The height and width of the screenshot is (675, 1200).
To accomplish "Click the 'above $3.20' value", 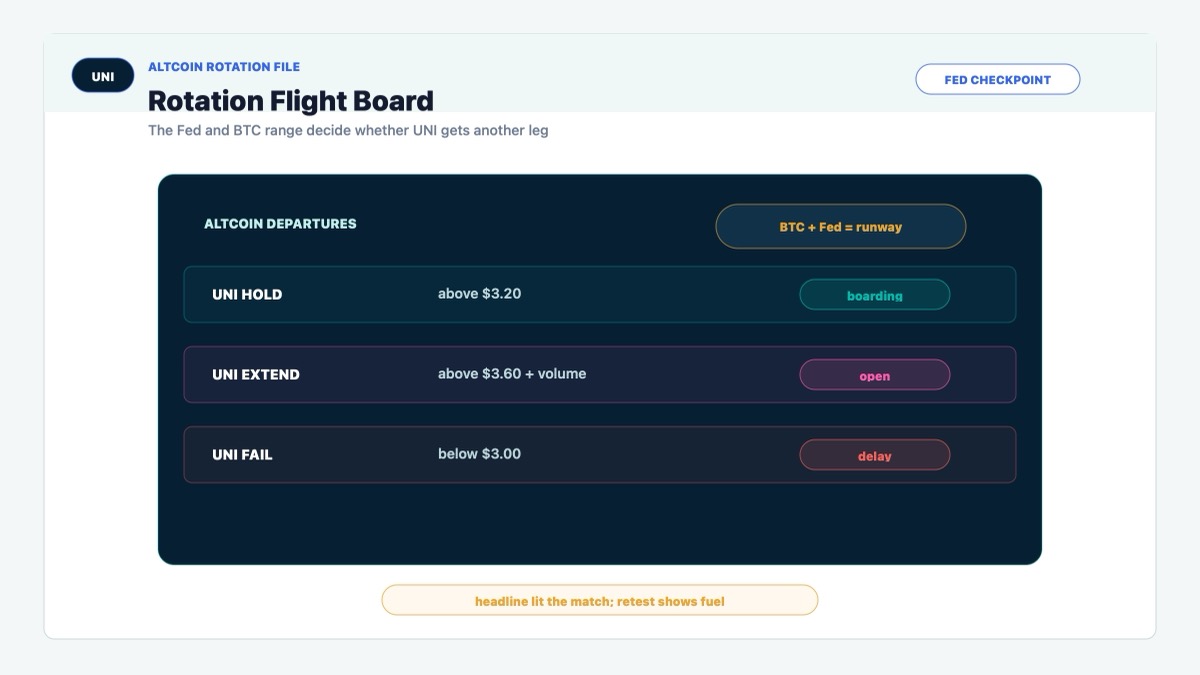I will [479, 294].
